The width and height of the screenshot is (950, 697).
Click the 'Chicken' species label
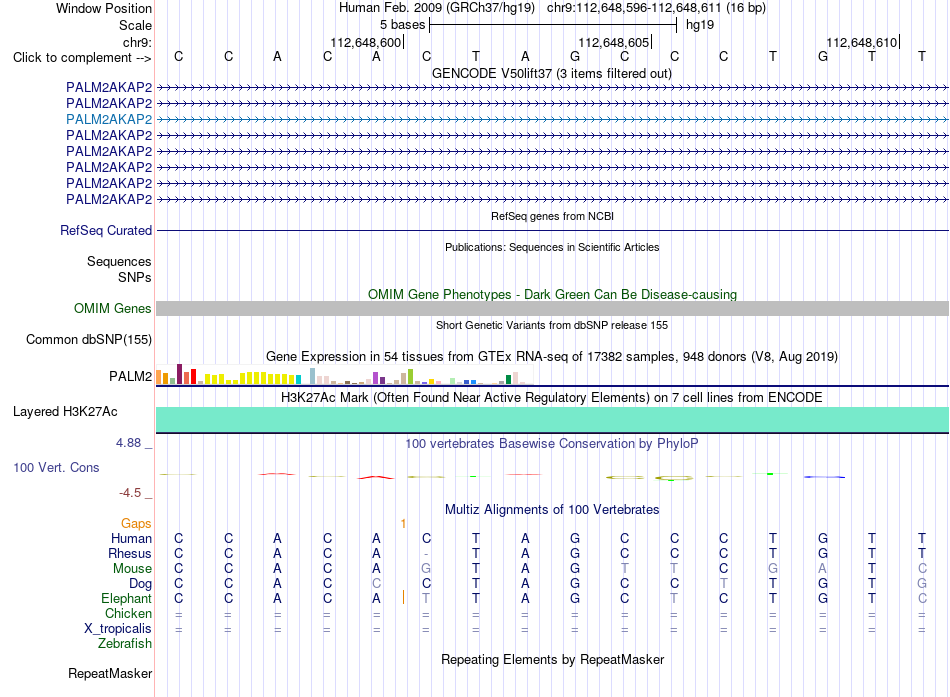(x=128, y=613)
